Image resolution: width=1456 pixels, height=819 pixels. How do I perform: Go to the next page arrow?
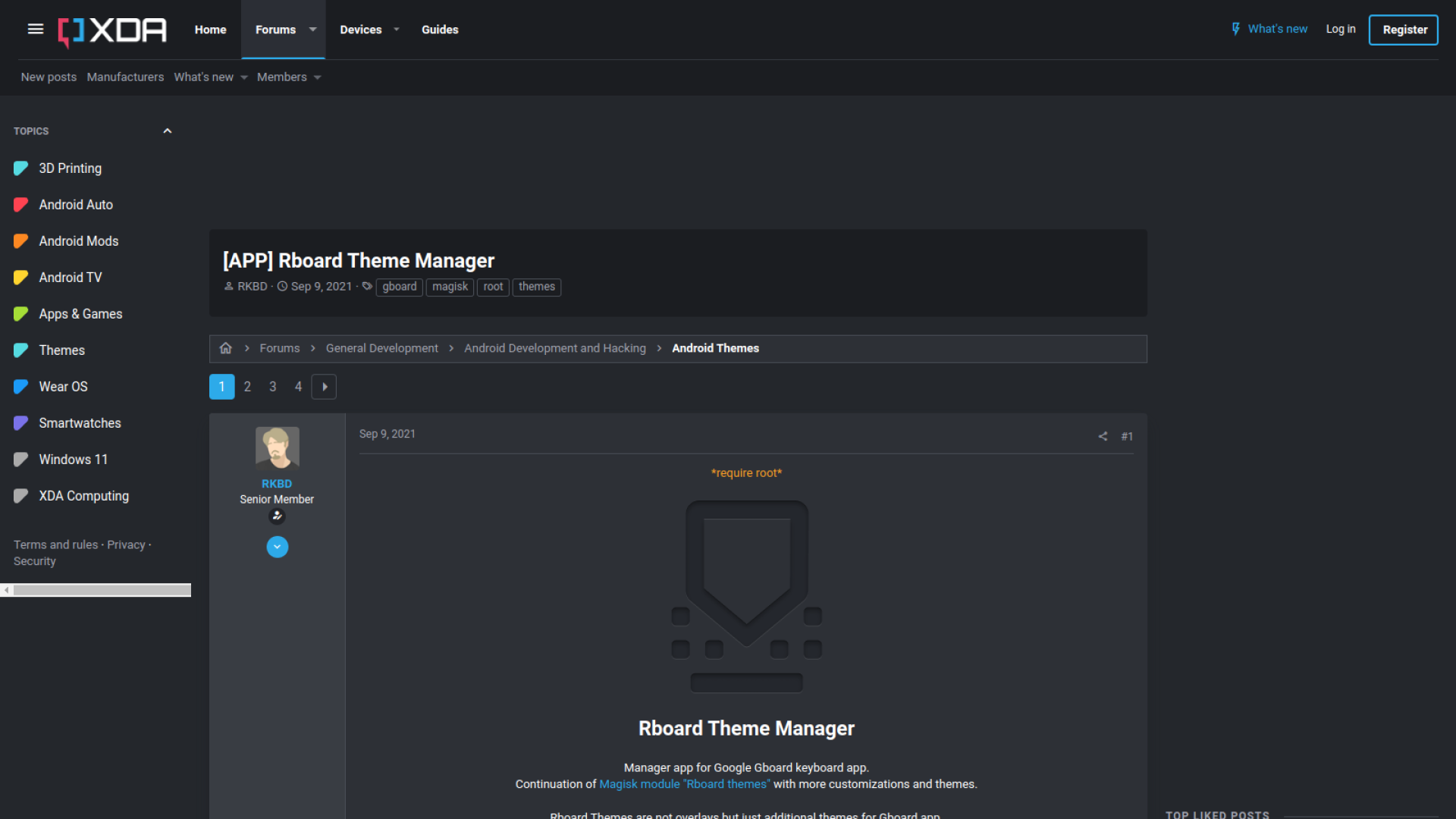[x=324, y=387]
